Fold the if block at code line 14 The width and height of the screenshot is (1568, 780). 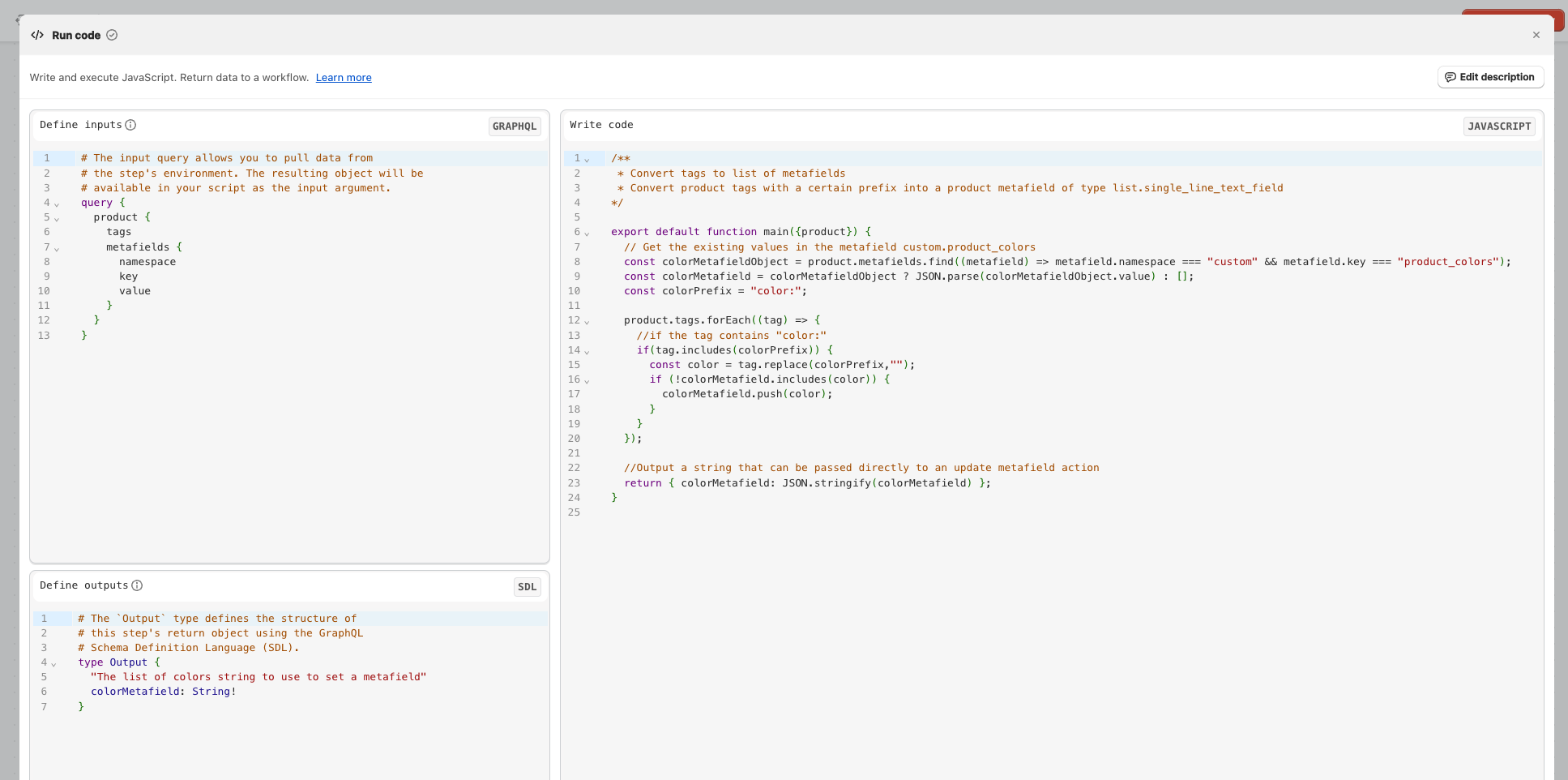click(x=587, y=351)
